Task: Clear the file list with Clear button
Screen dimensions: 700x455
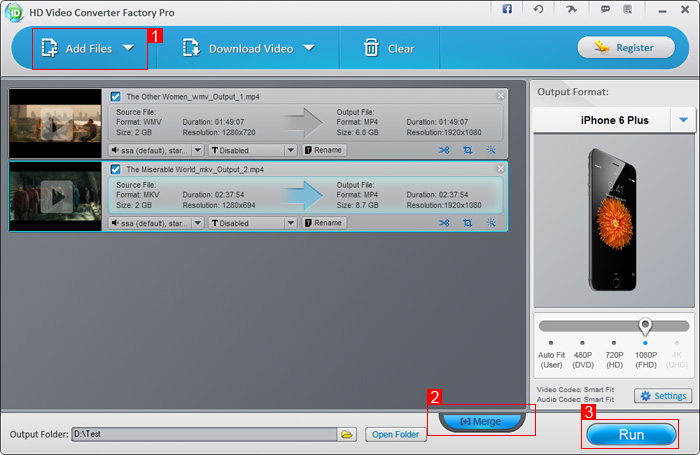Action: coord(389,49)
